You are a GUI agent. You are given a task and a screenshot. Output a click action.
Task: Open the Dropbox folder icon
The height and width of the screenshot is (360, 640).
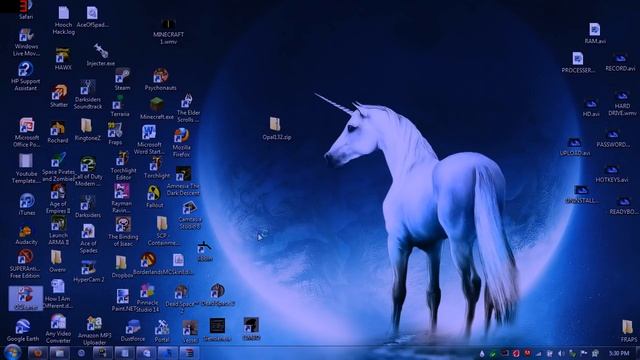(x=121, y=267)
